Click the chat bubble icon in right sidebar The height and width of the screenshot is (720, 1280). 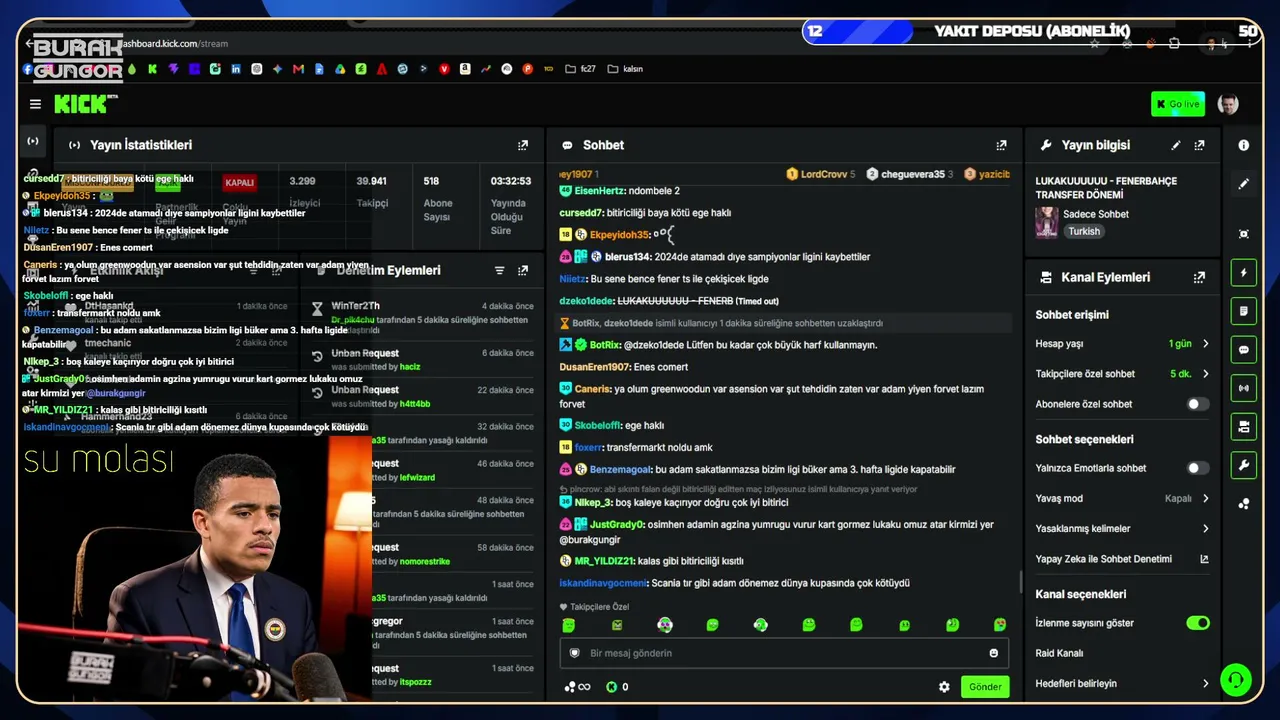click(1244, 350)
